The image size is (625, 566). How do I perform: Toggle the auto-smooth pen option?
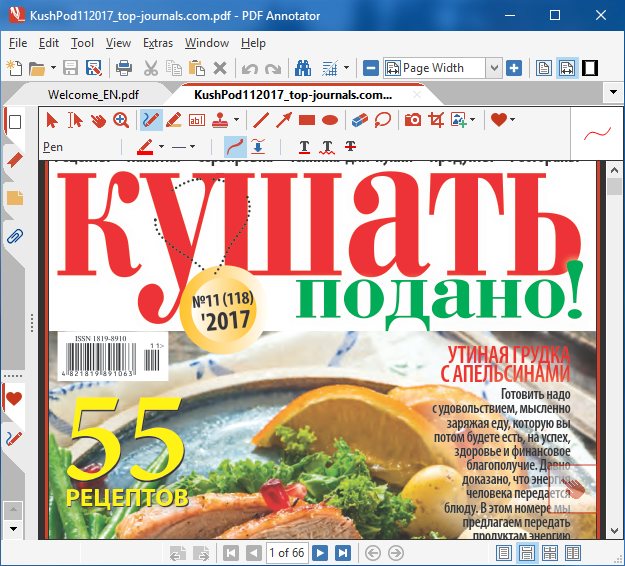[258, 147]
